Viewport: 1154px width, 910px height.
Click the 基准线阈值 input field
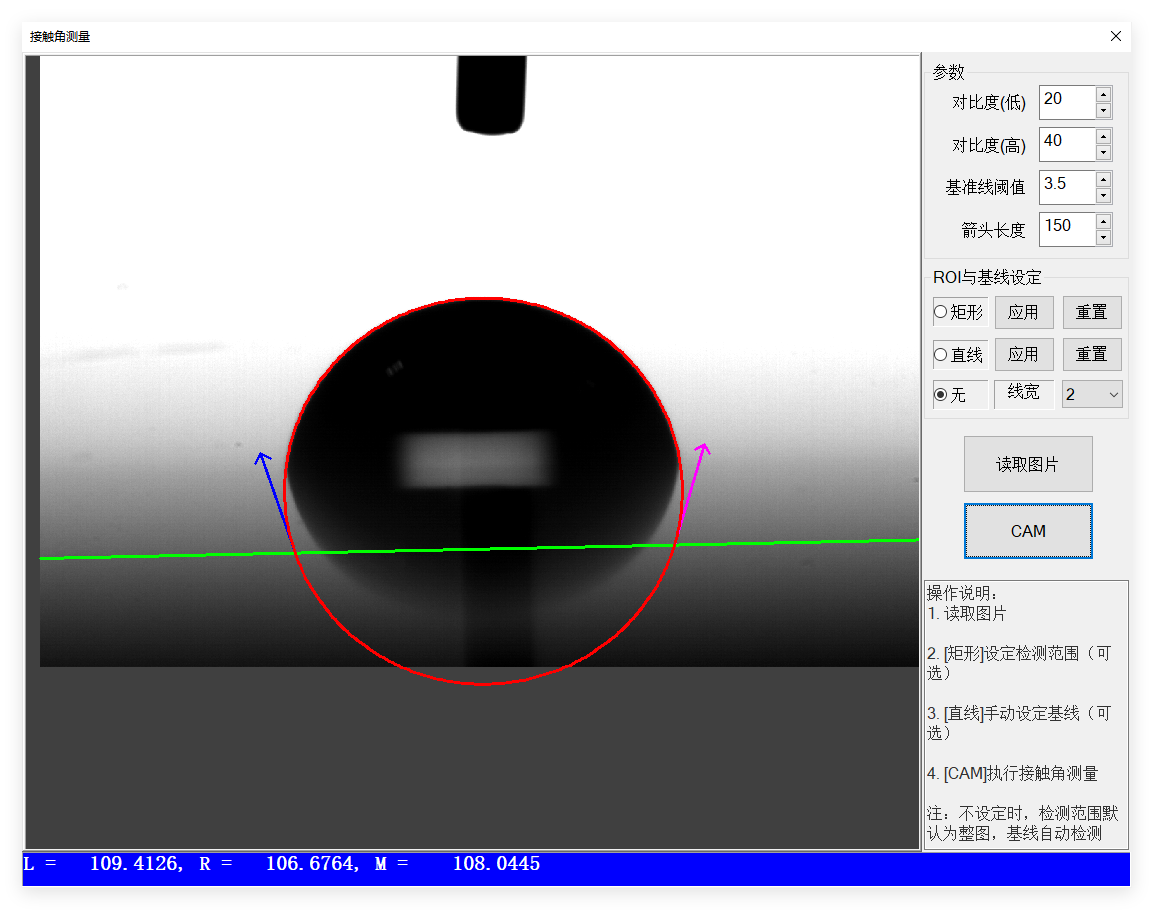click(x=1066, y=186)
